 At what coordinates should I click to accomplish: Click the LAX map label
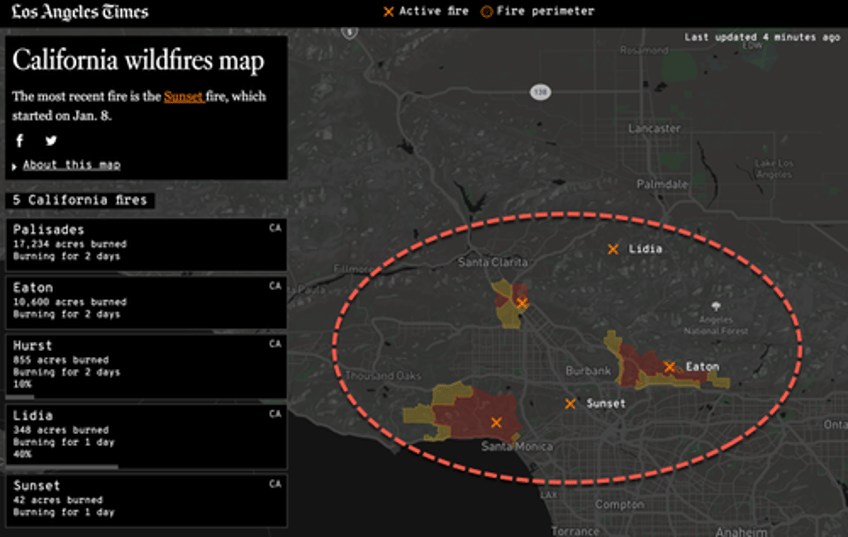pos(548,495)
